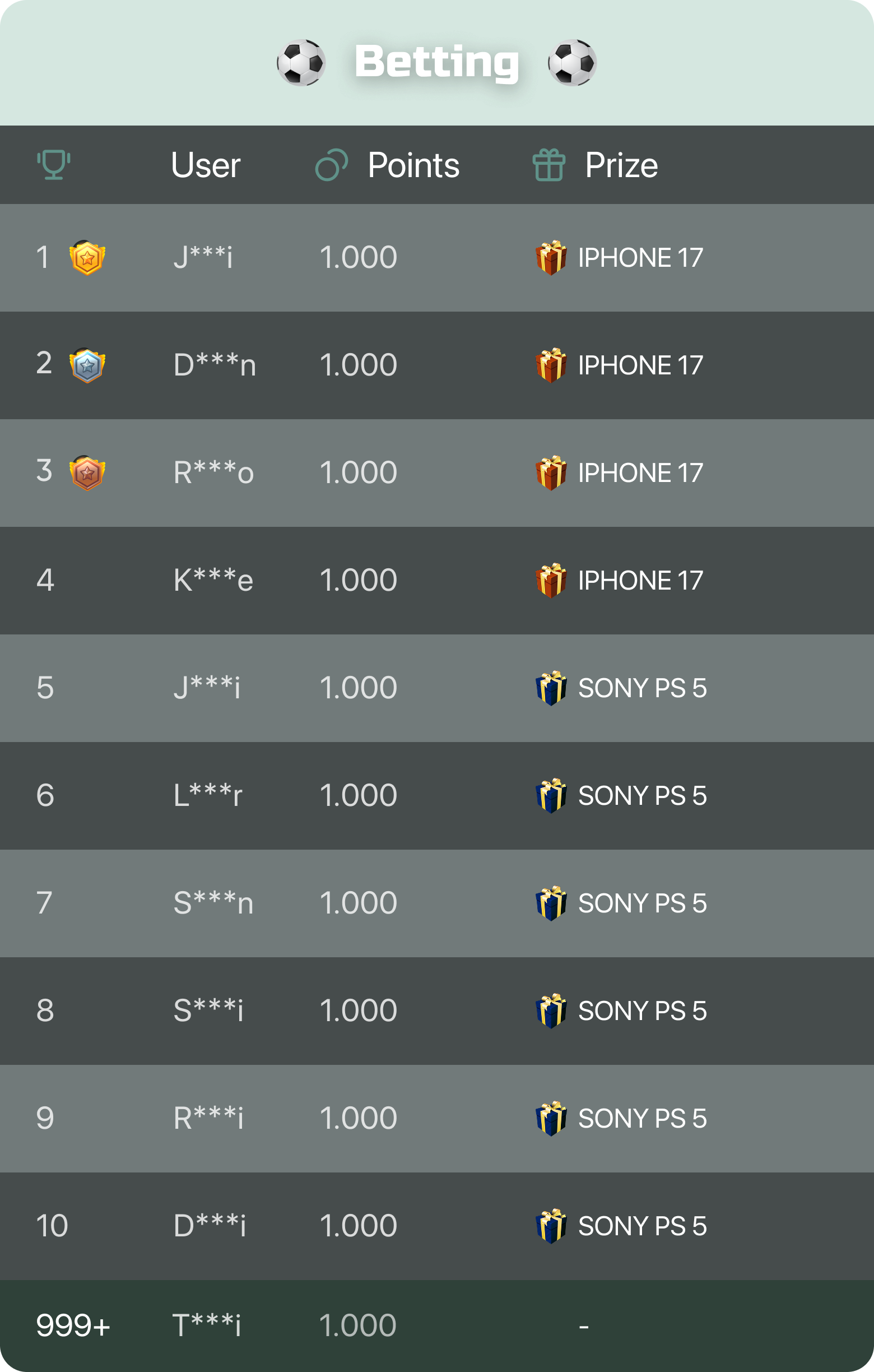
Task: Click the User column header
Action: click(206, 165)
